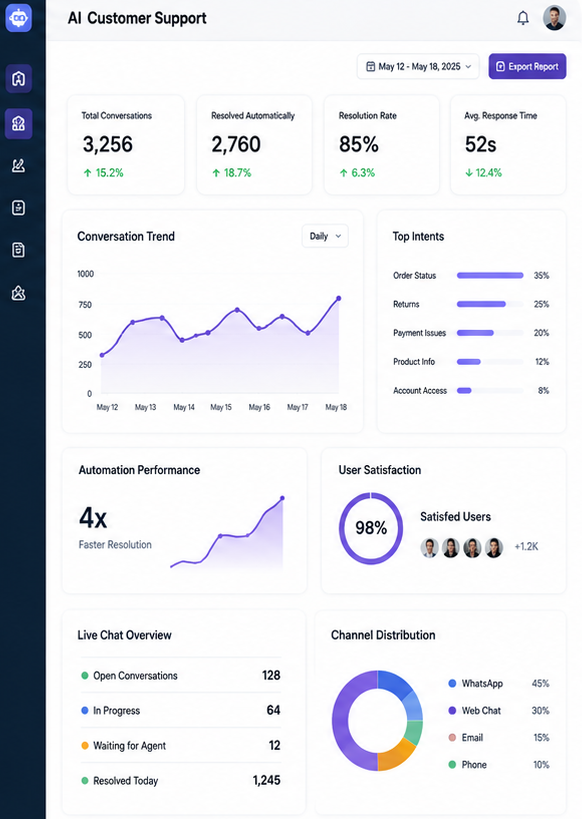Click the 4x Faster Resolution figure

click(x=93, y=518)
